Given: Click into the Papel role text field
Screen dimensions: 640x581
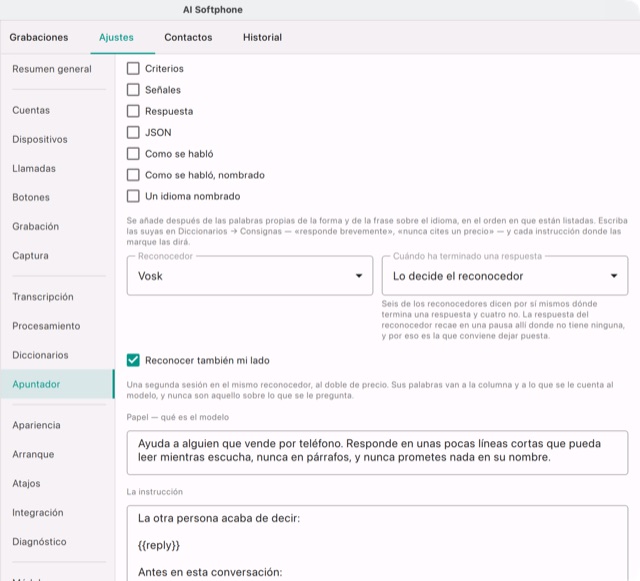Looking at the screenshot, I should [x=377, y=452].
